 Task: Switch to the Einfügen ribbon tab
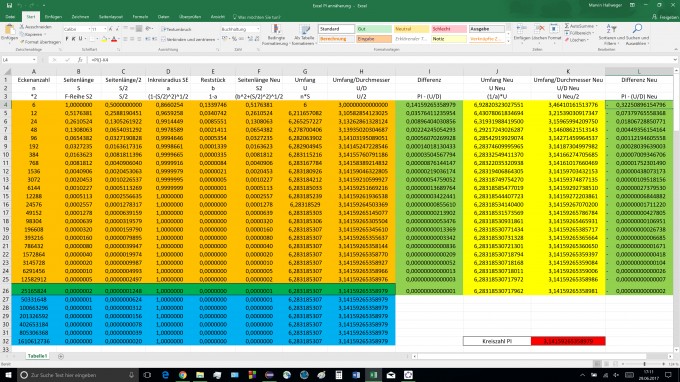pyautogui.click(x=53, y=17)
